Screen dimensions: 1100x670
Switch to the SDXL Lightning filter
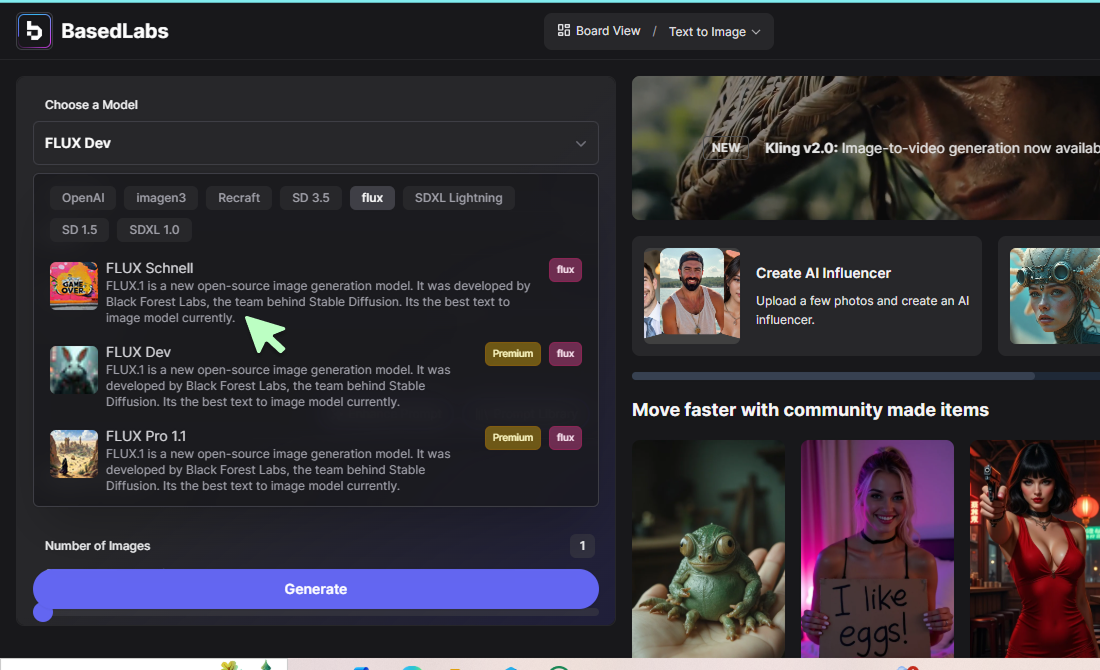tap(458, 198)
